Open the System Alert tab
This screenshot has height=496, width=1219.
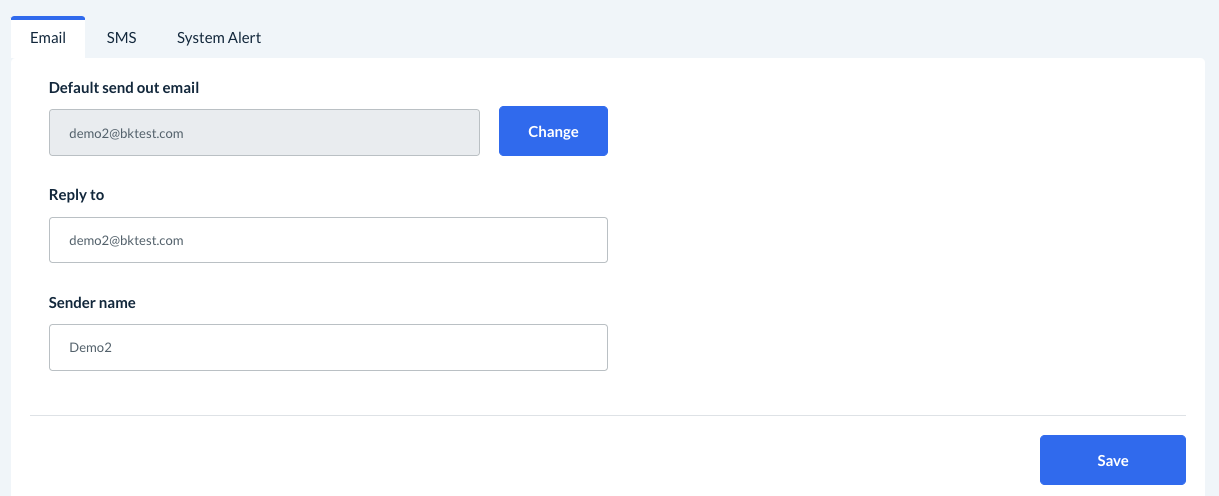[219, 38]
